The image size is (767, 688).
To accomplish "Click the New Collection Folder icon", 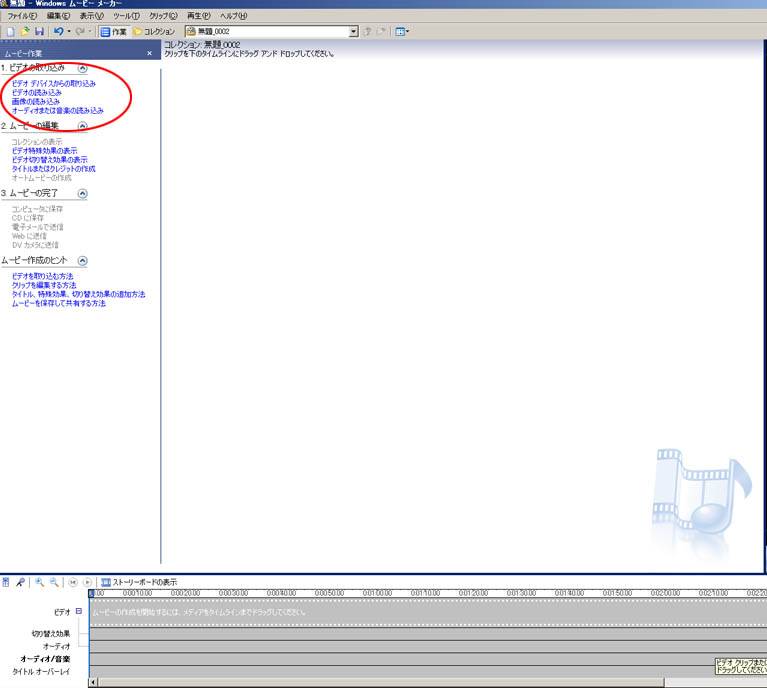I will [x=382, y=31].
